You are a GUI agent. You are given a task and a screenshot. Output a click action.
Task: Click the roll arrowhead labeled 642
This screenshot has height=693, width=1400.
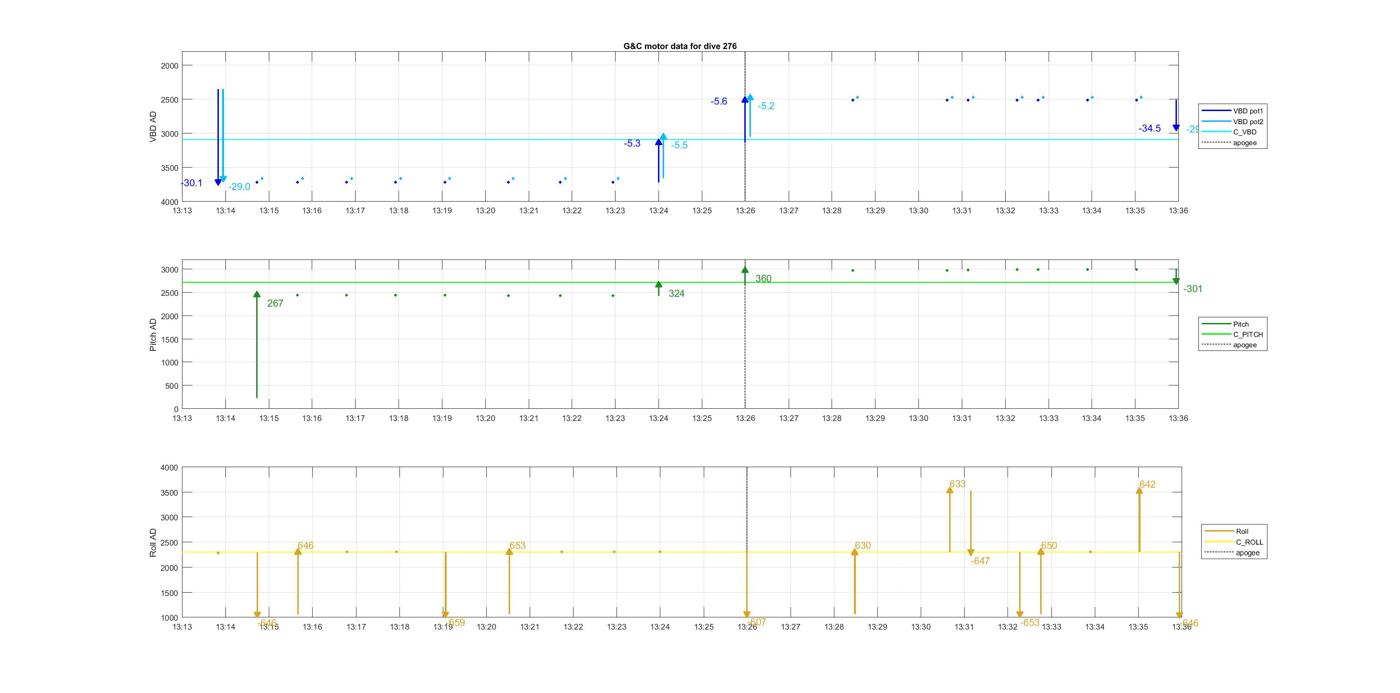[1139, 491]
